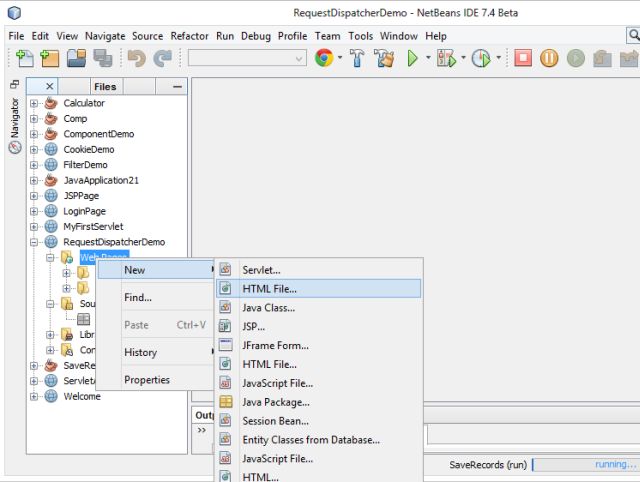Viewport: 640px width, 482px height.
Task: Expand the Welcome project node
Action: [34, 396]
